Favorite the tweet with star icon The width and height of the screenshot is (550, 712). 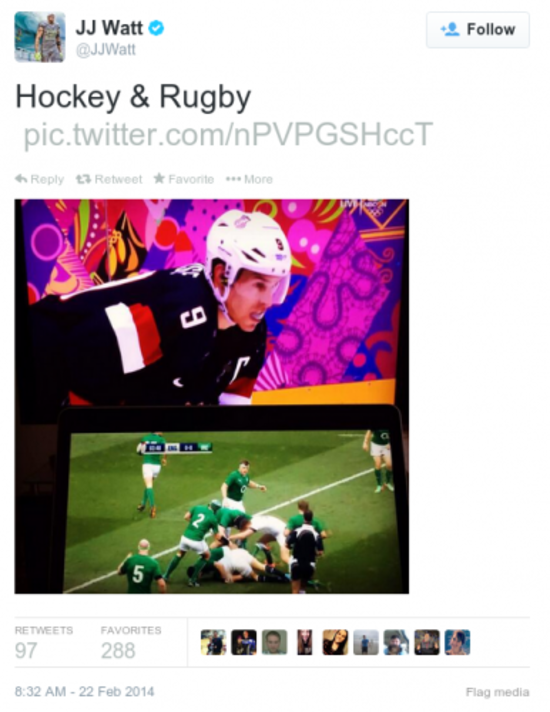pos(183,179)
